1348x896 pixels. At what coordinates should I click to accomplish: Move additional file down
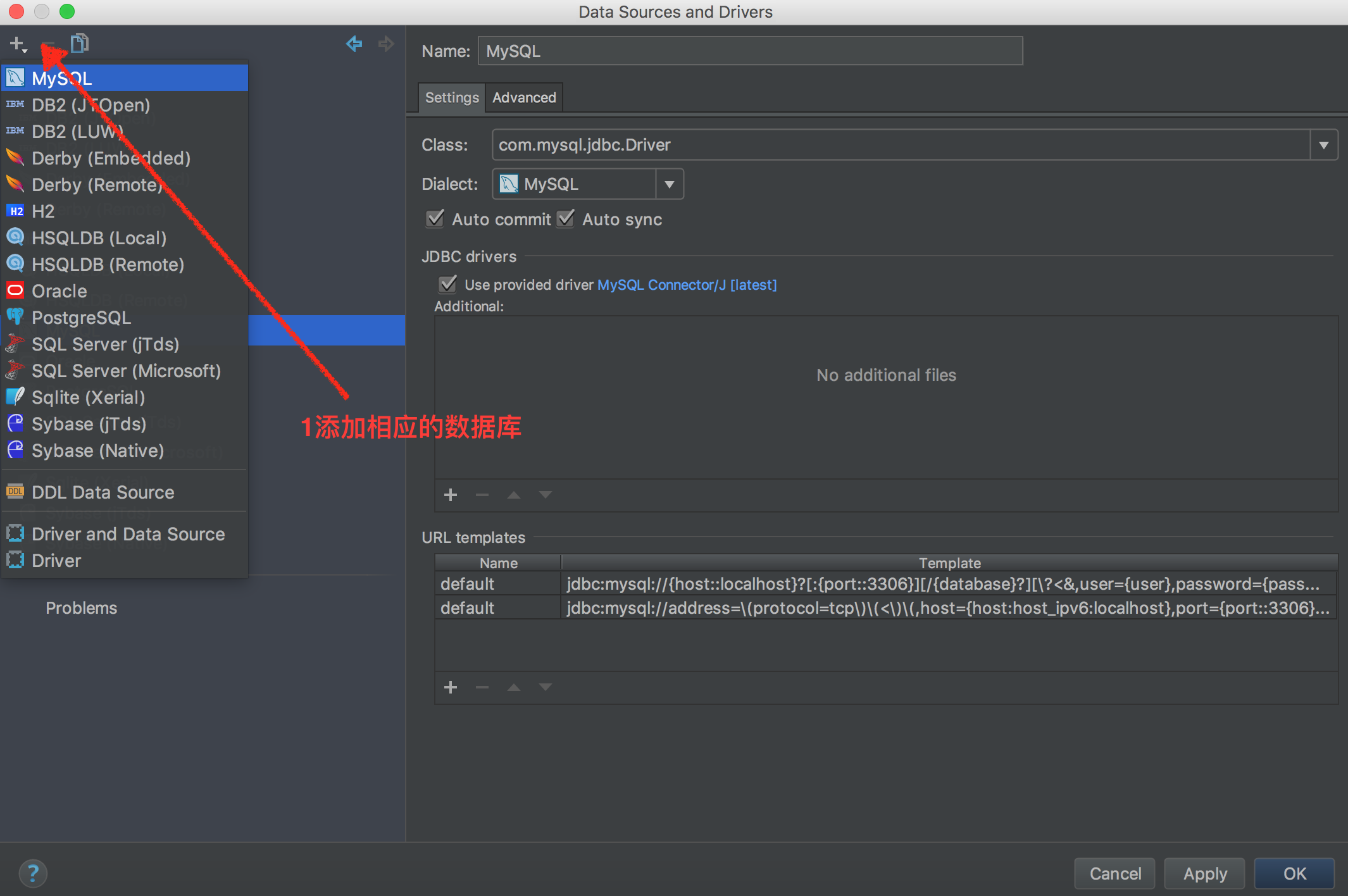click(x=546, y=495)
